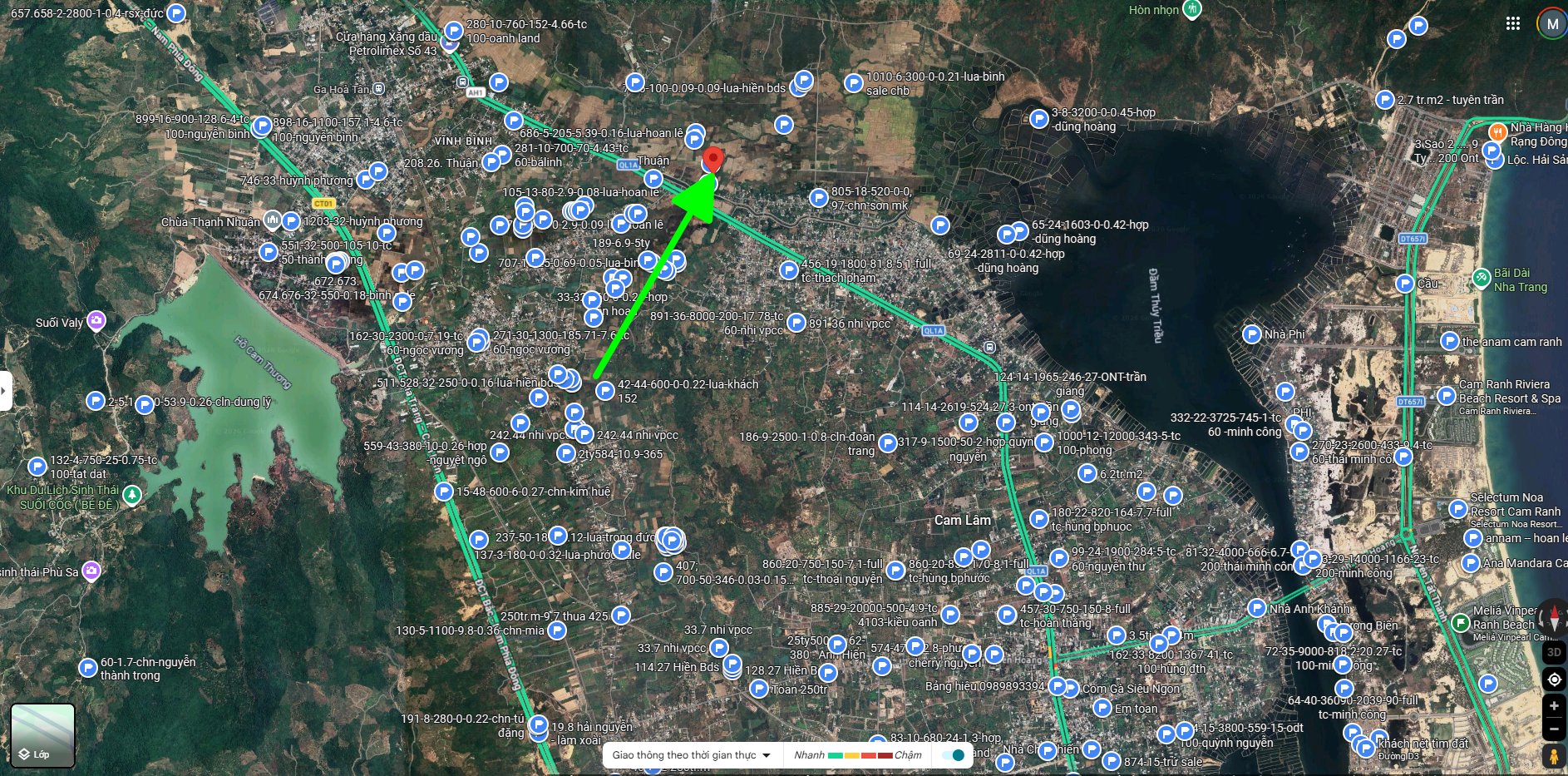Screen dimensions: 1568x776
Task: Click the Cam Lâm town label
Action: coord(962,520)
